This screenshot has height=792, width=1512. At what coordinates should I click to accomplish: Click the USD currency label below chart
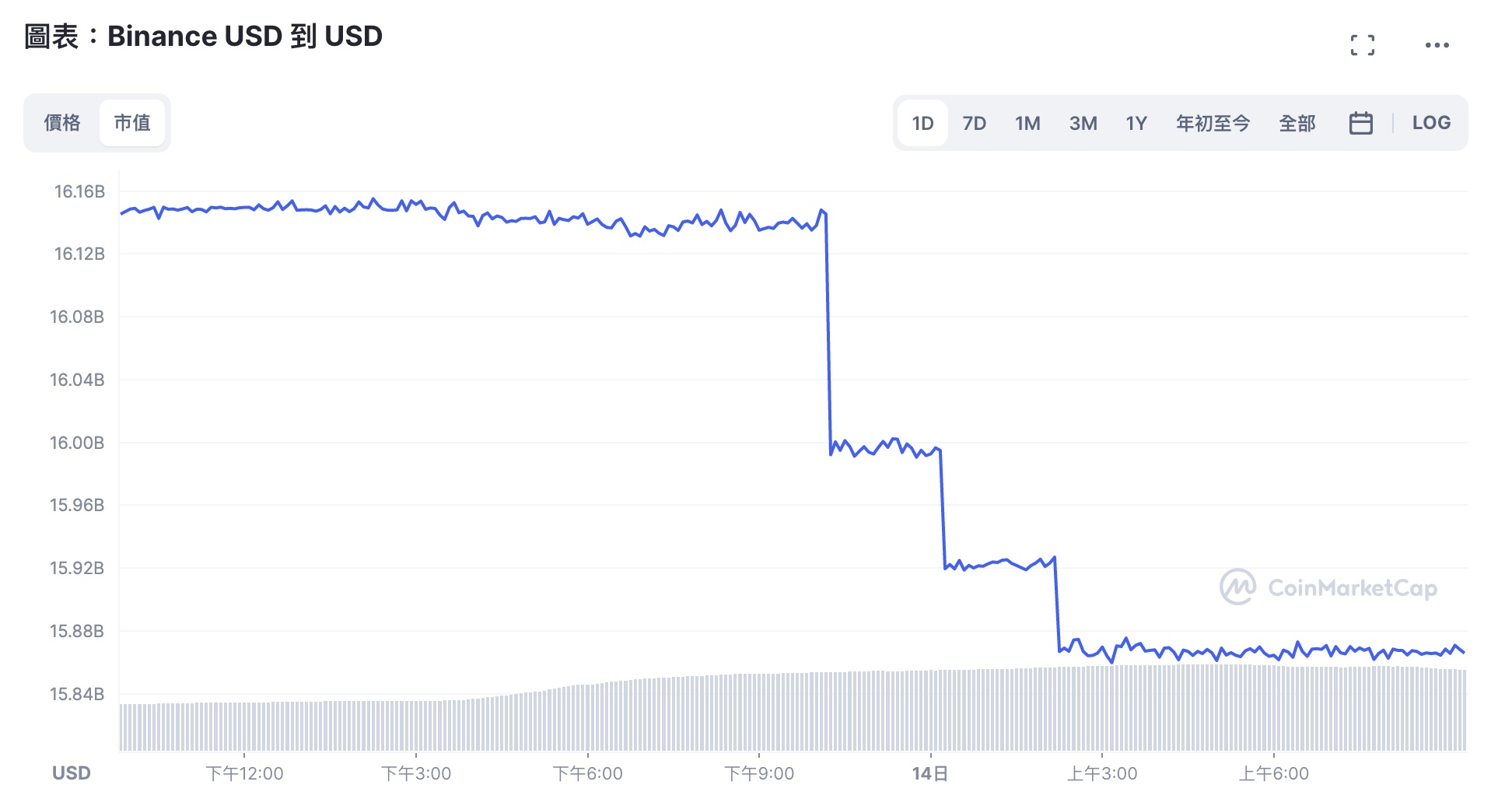tap(72, 773)
